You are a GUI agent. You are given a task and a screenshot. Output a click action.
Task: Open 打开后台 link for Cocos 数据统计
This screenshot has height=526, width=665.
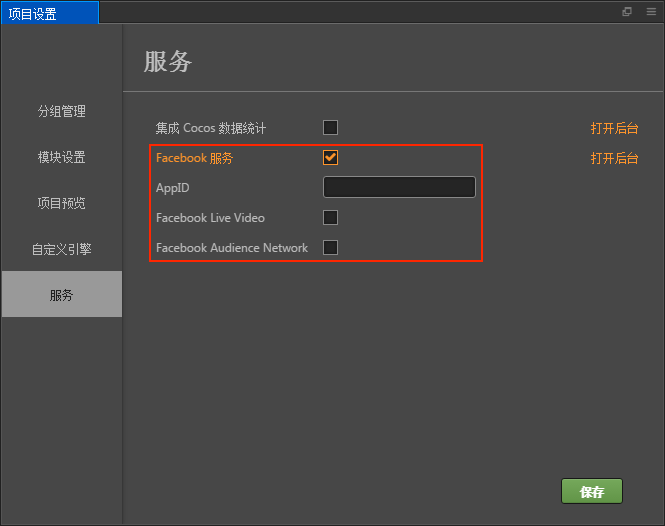[x=615, y=128]
